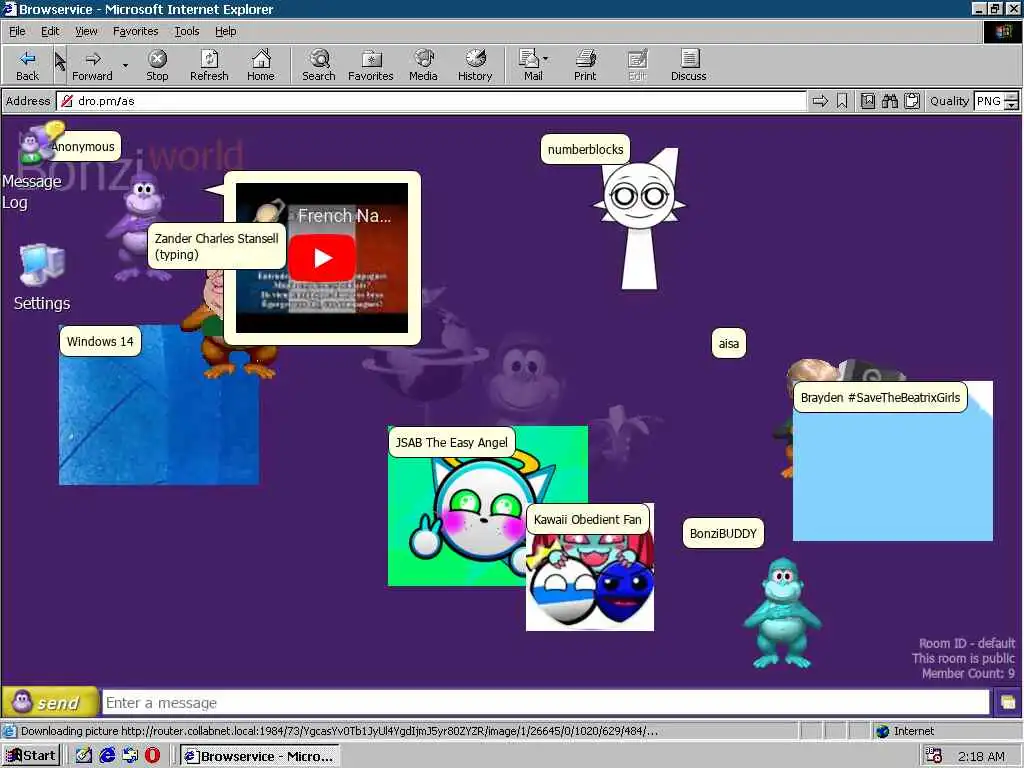This screenshot has width=1024, height=768.
Task: Launch Internet Explorer from quick launch
Action: tap(107, 756)
